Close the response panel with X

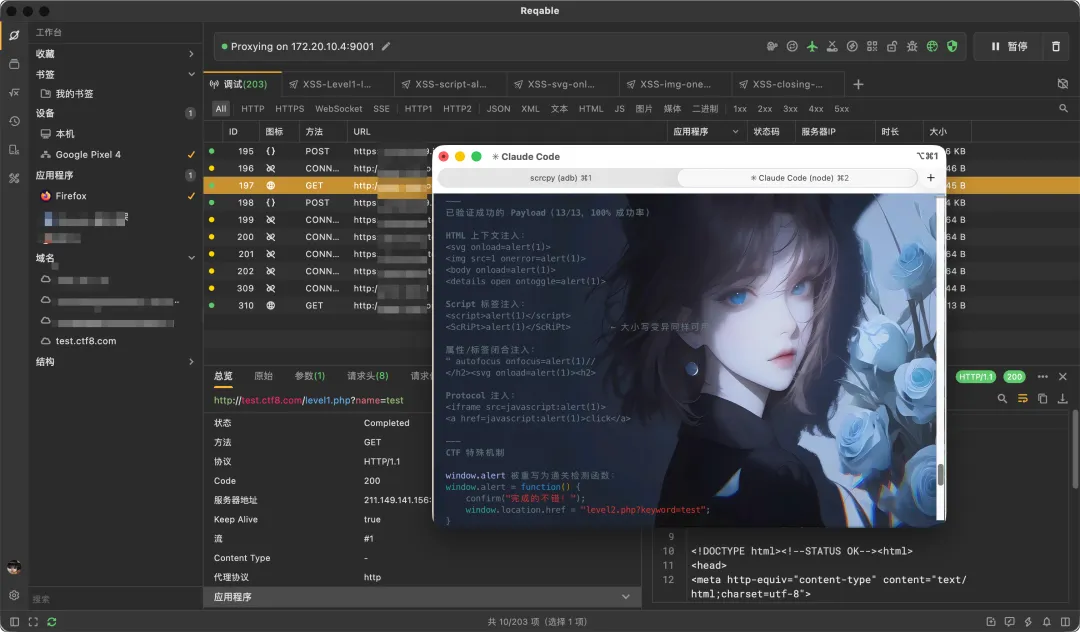click(1063, 377)
